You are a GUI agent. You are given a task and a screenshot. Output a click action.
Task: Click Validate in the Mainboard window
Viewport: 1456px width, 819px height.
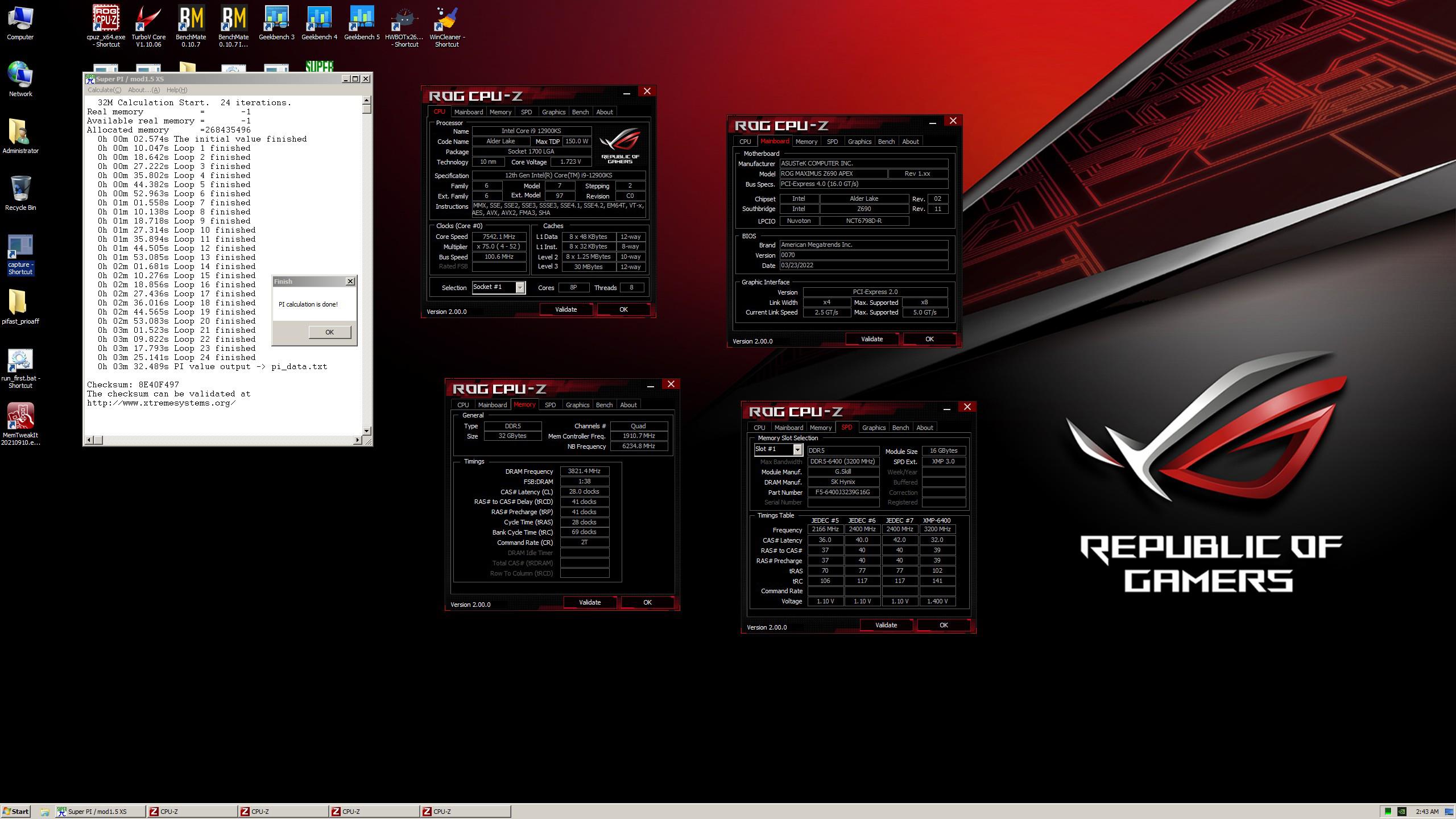click(872, 339)
